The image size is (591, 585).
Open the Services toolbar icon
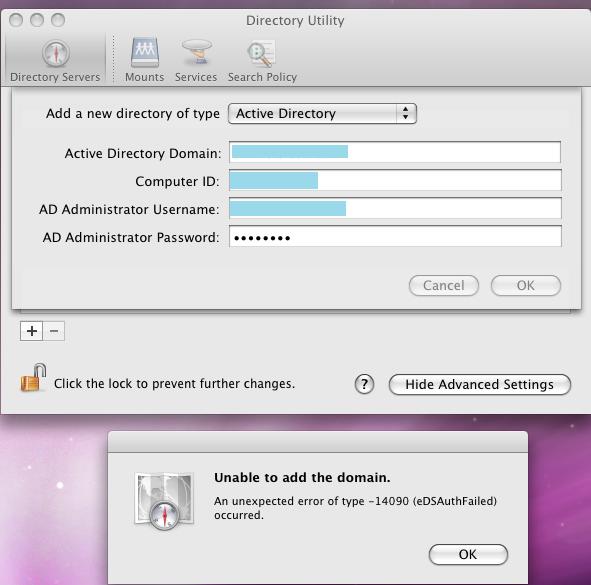(x=196, y=60)
